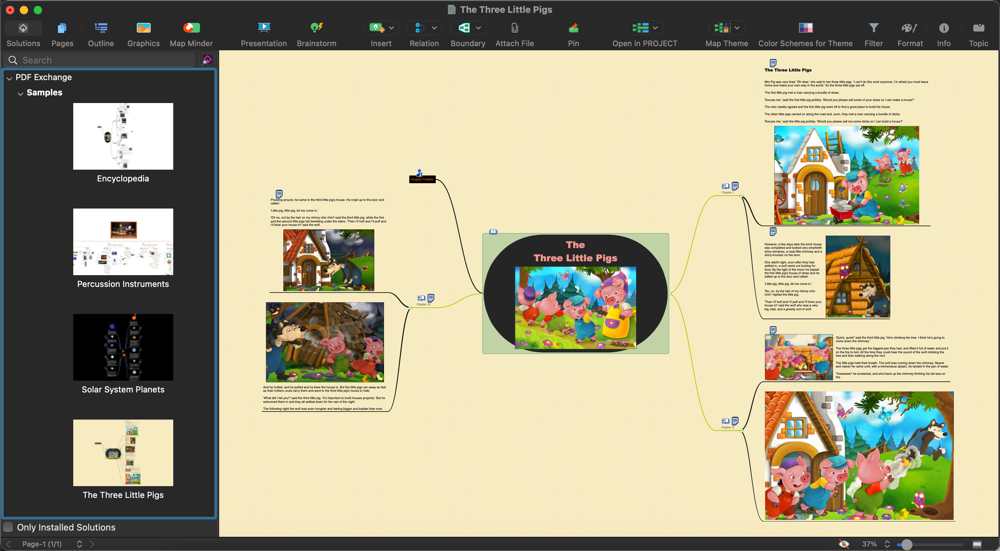This screenshot has width=1000, height=551.
Task: Click the large pigs and wolf picture near Chapter 2
Action: coord(859,455)
